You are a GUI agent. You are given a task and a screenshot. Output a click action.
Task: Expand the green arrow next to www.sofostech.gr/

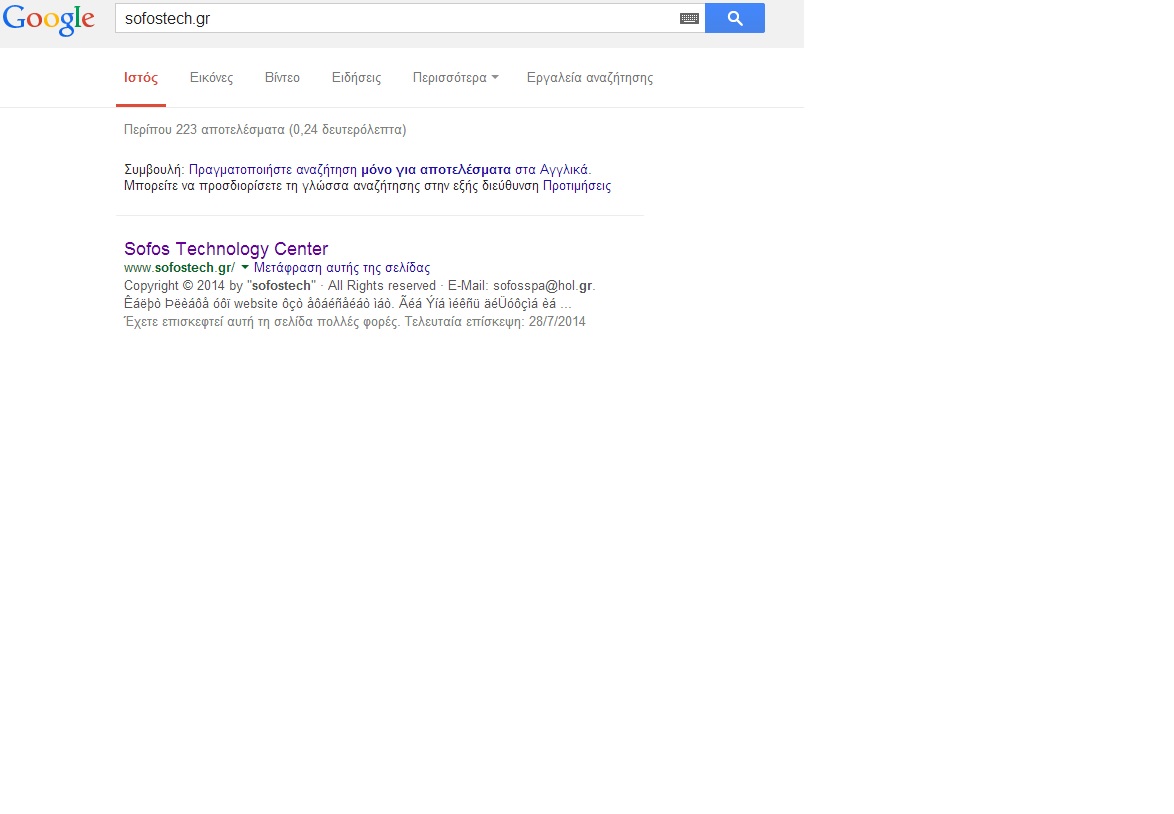[x=245, y=267]
